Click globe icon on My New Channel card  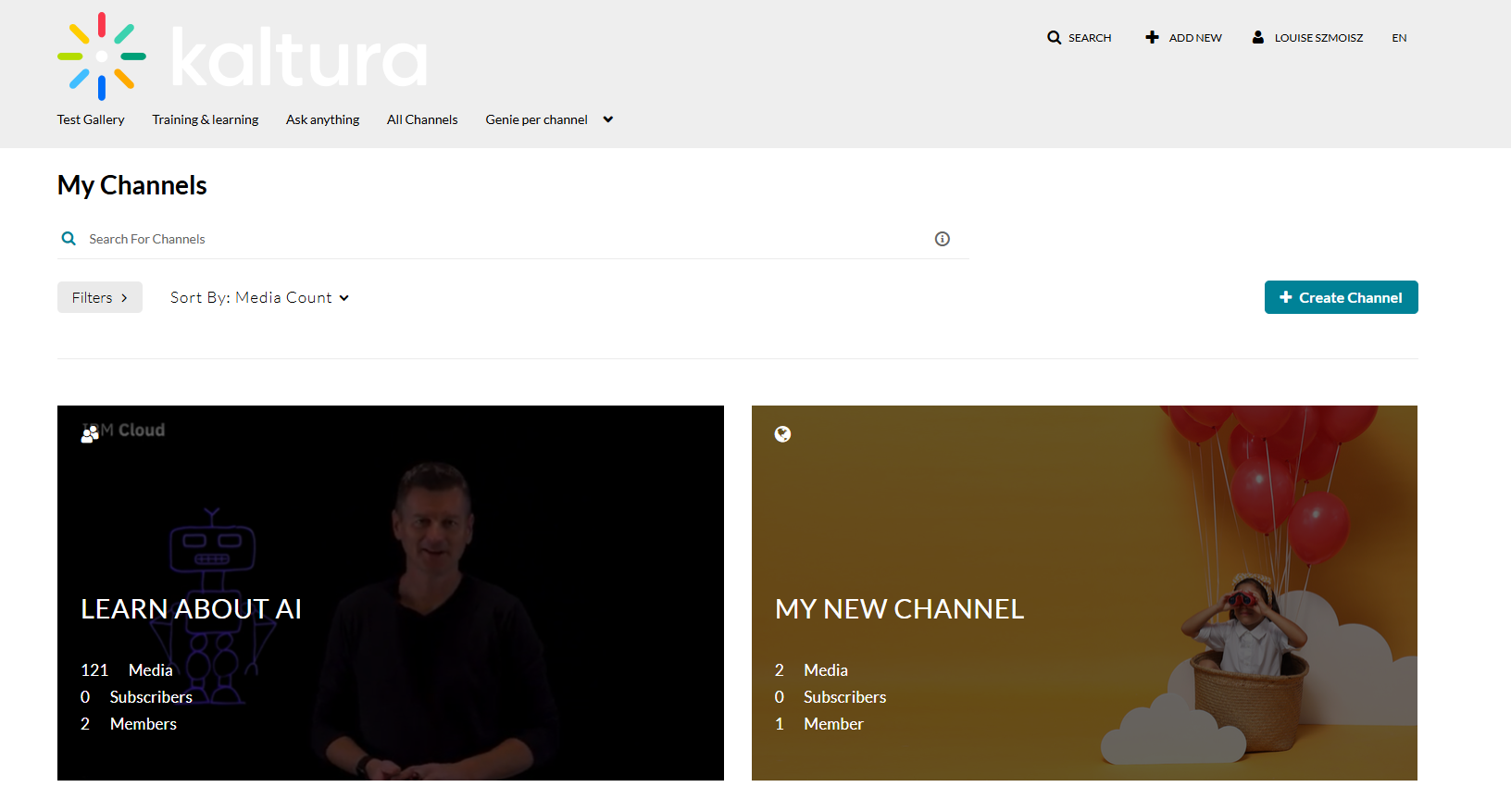click(x=782, y=434)
